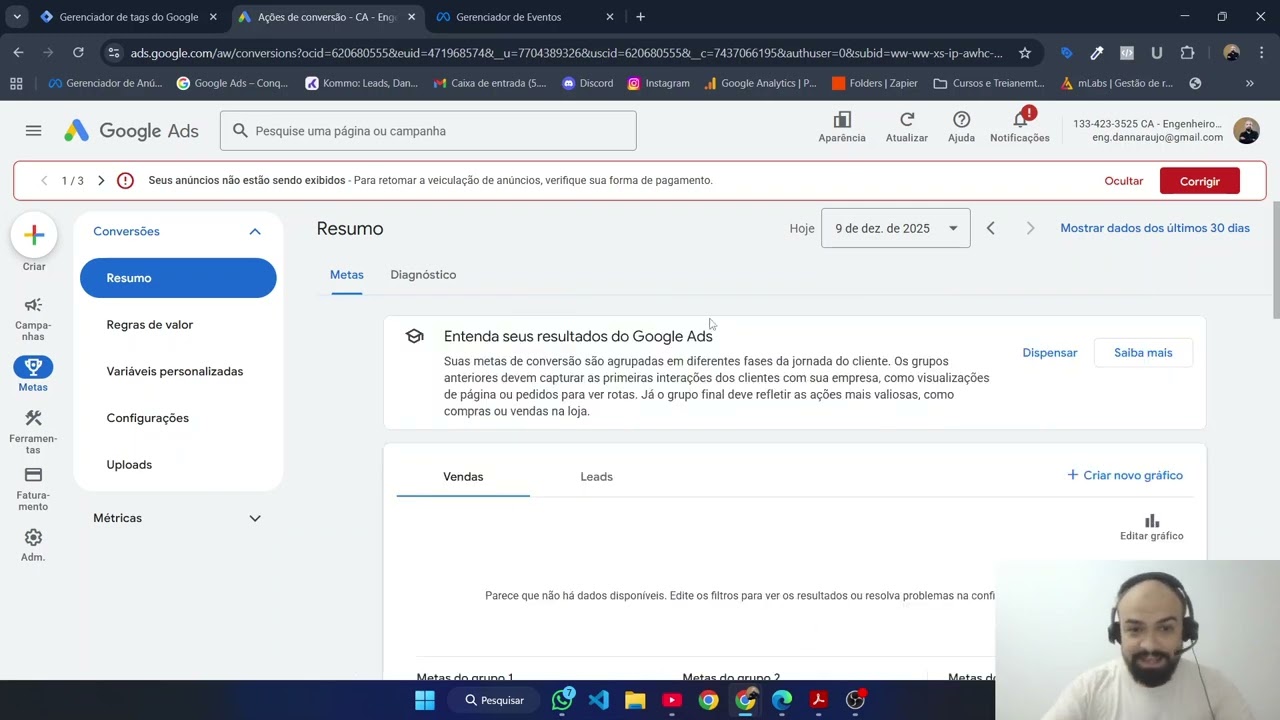Show more bookmarks chevron
1280x720 pixels.
tap(1250, 83)
